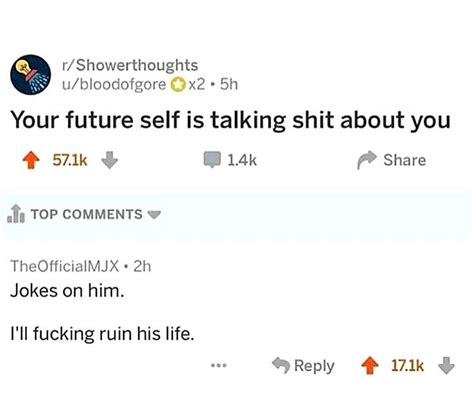Open the Top Comments sorting label
This screenshot has width=474, height=420.
[87, 214]
